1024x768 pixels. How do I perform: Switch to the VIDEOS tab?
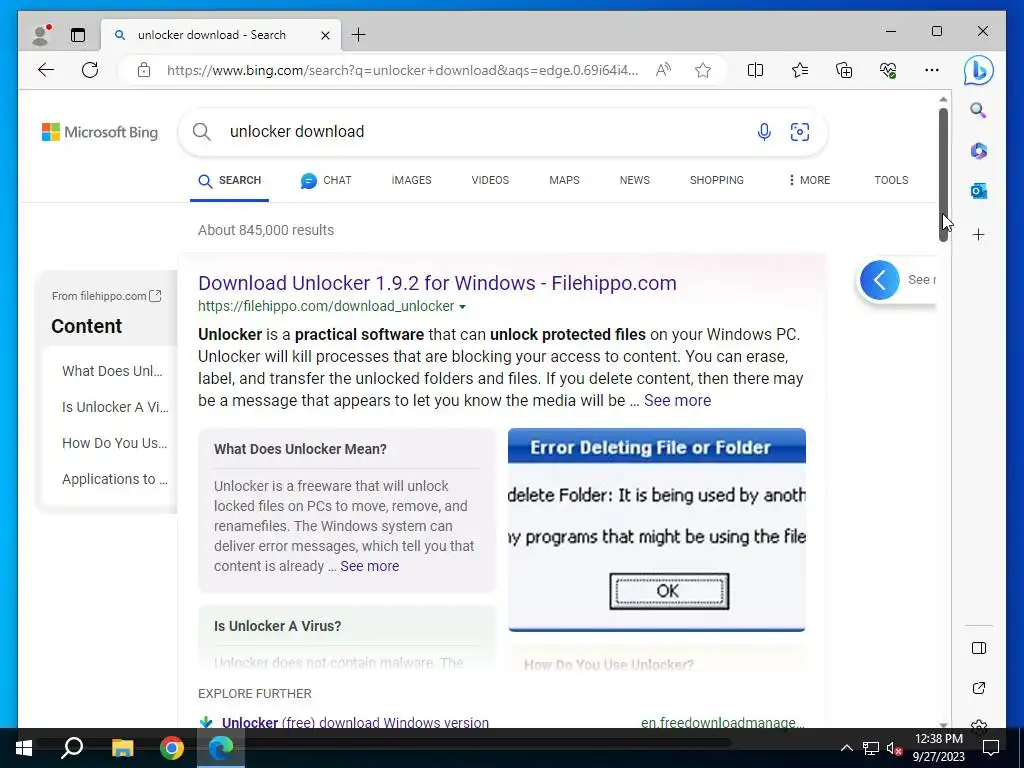pyautogui.click(x=490, y=180)
